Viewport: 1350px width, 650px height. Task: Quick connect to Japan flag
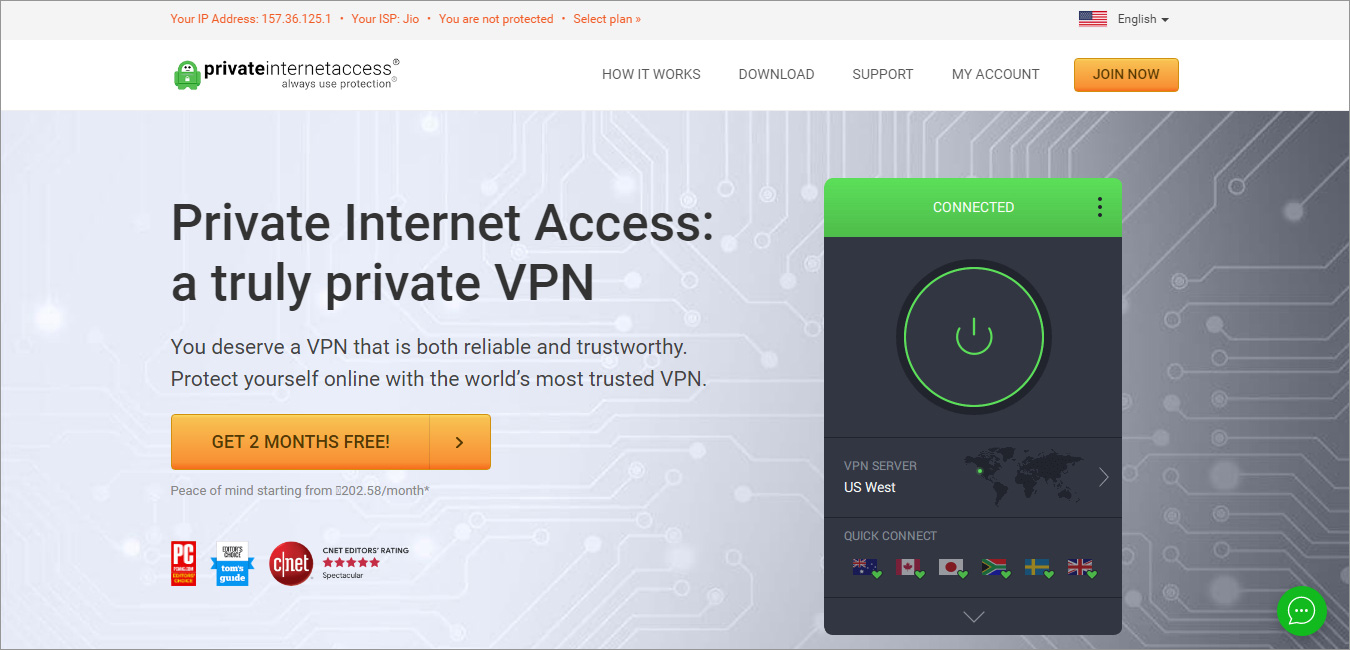(951, 568)
